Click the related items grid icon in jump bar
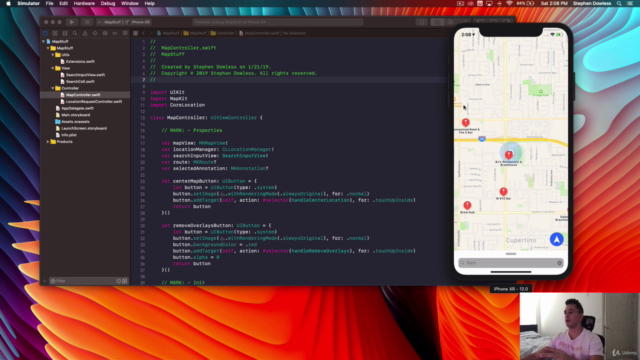Screen dimensions: 640x360 pos(136,33)
